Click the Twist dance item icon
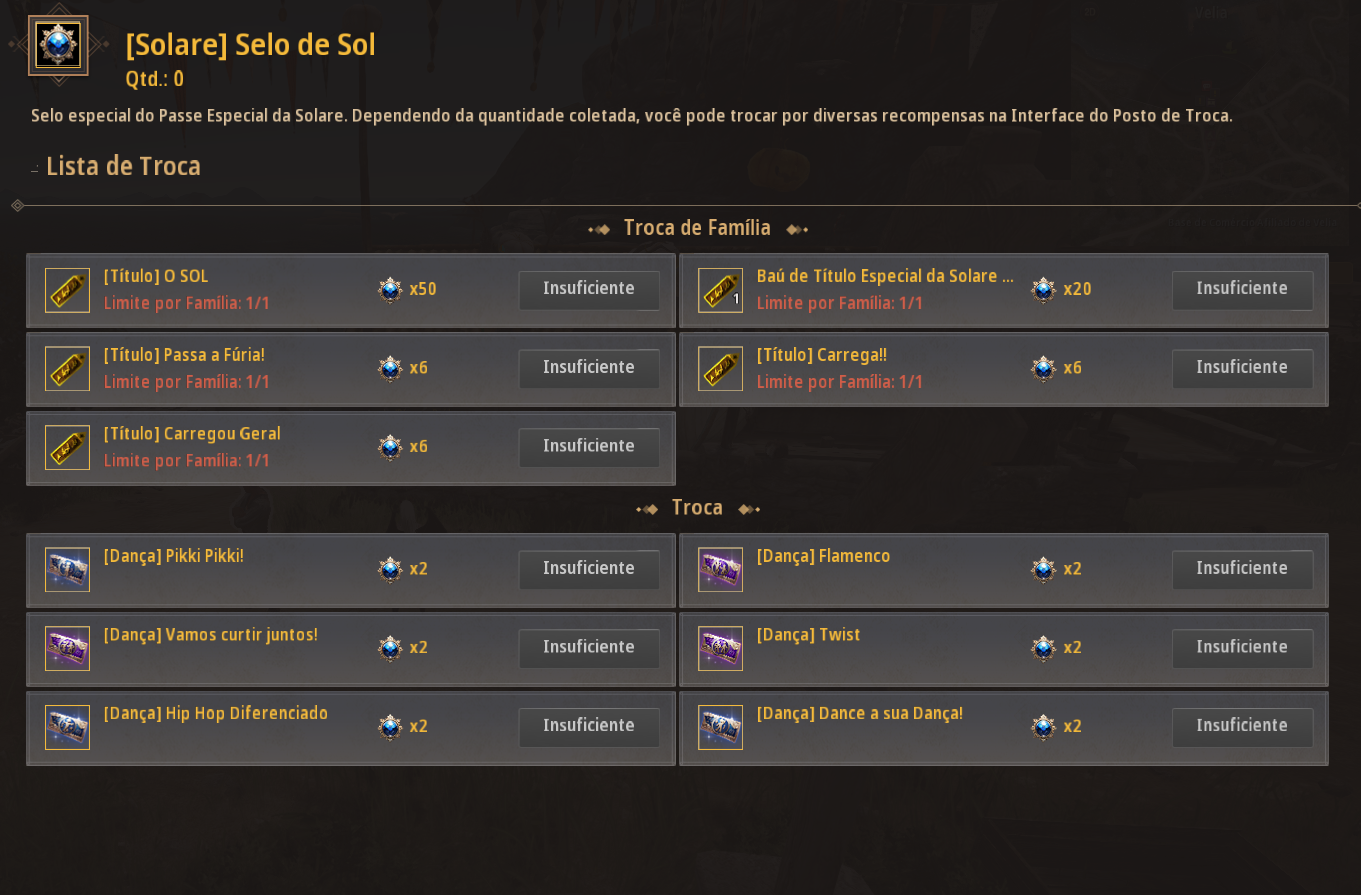 (720, 648)
